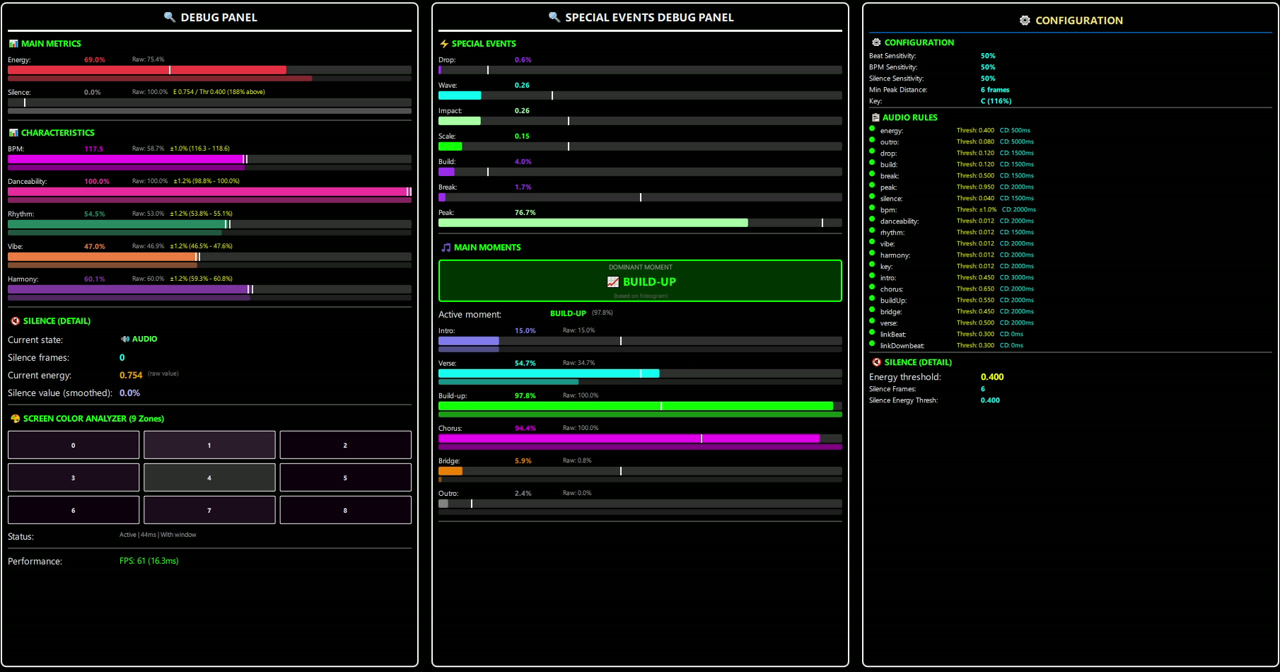Toggle the green dot for the drop rule

pyautogui.click(x=872, y=152)
